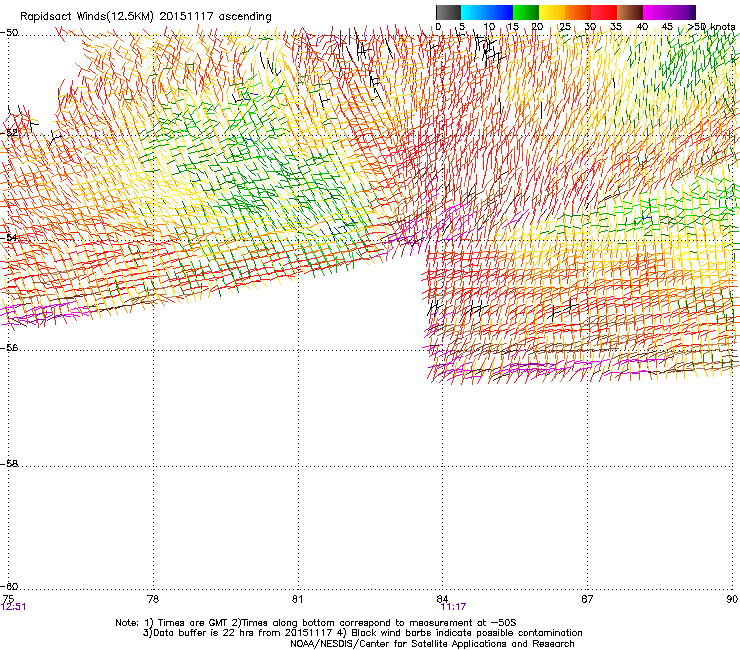Click the '>50 knots' legend label
The height and width of the screenshot is (650, 740).
point(711,26)
